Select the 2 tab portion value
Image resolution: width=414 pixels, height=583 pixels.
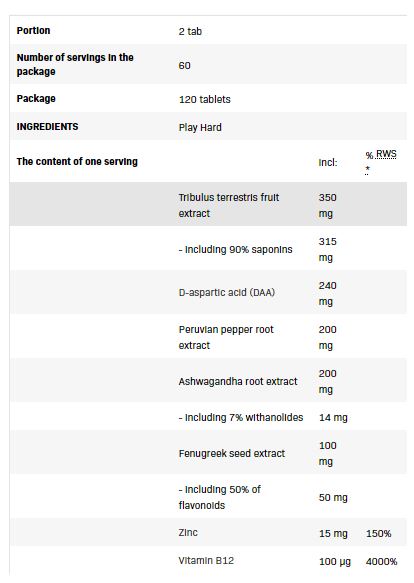point(190,32)
